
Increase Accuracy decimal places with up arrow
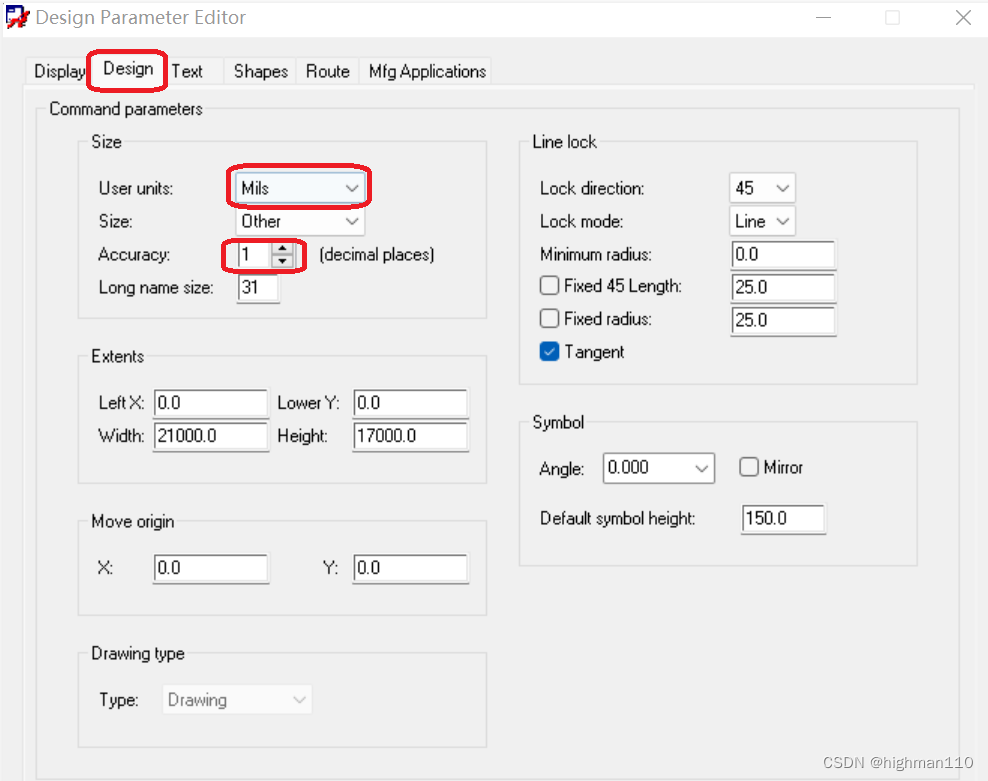pyautogui.click(x=282, y=249)
